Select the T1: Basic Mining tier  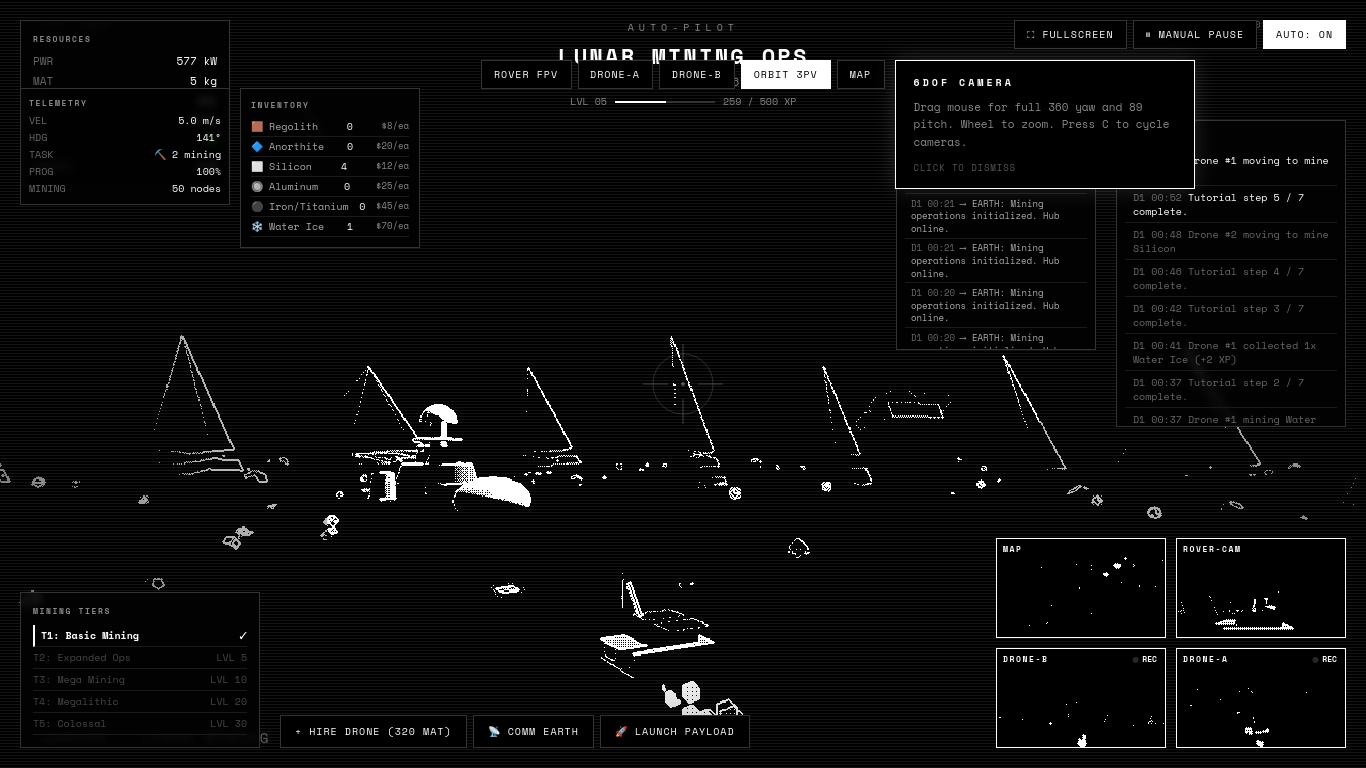140,636
